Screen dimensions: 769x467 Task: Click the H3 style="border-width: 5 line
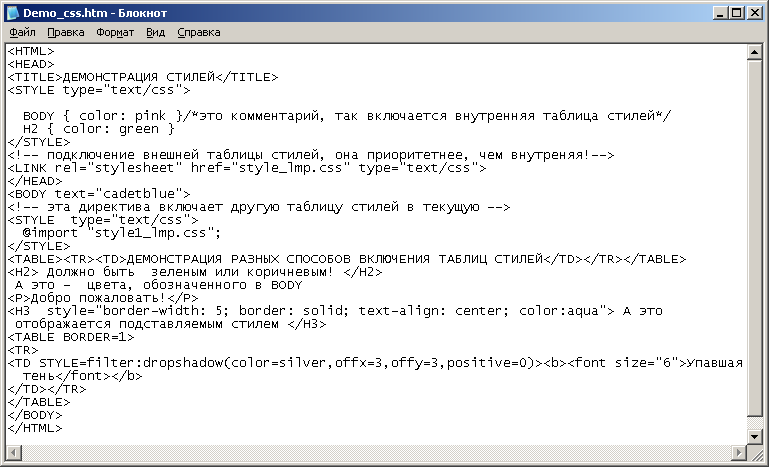(x=335, y=311)
